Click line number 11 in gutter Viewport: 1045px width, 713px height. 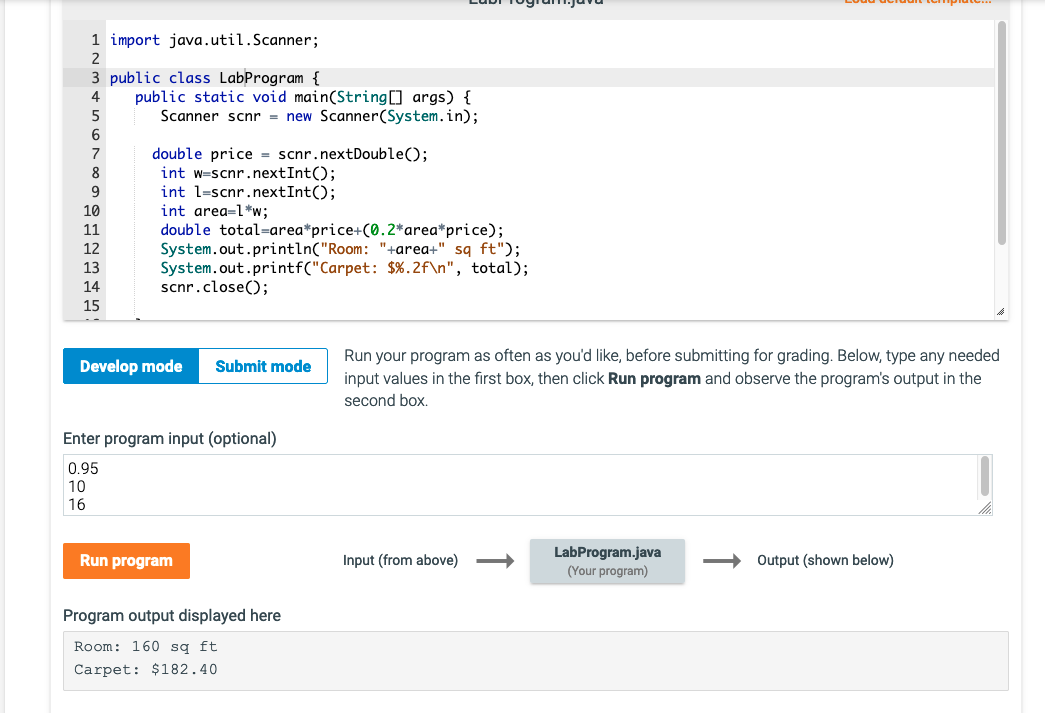[x=91, y=230]
